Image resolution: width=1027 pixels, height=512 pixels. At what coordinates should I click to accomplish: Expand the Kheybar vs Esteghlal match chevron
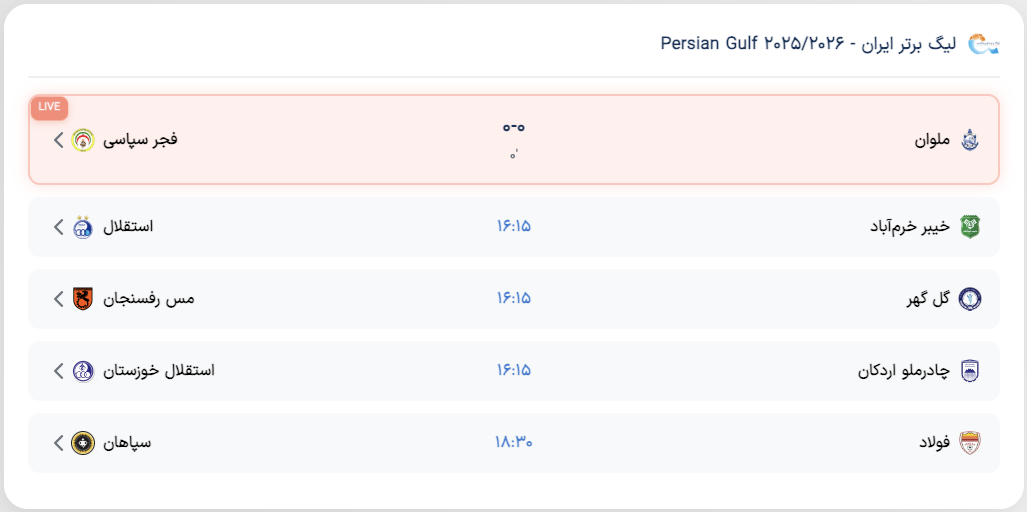coord(58,226)
